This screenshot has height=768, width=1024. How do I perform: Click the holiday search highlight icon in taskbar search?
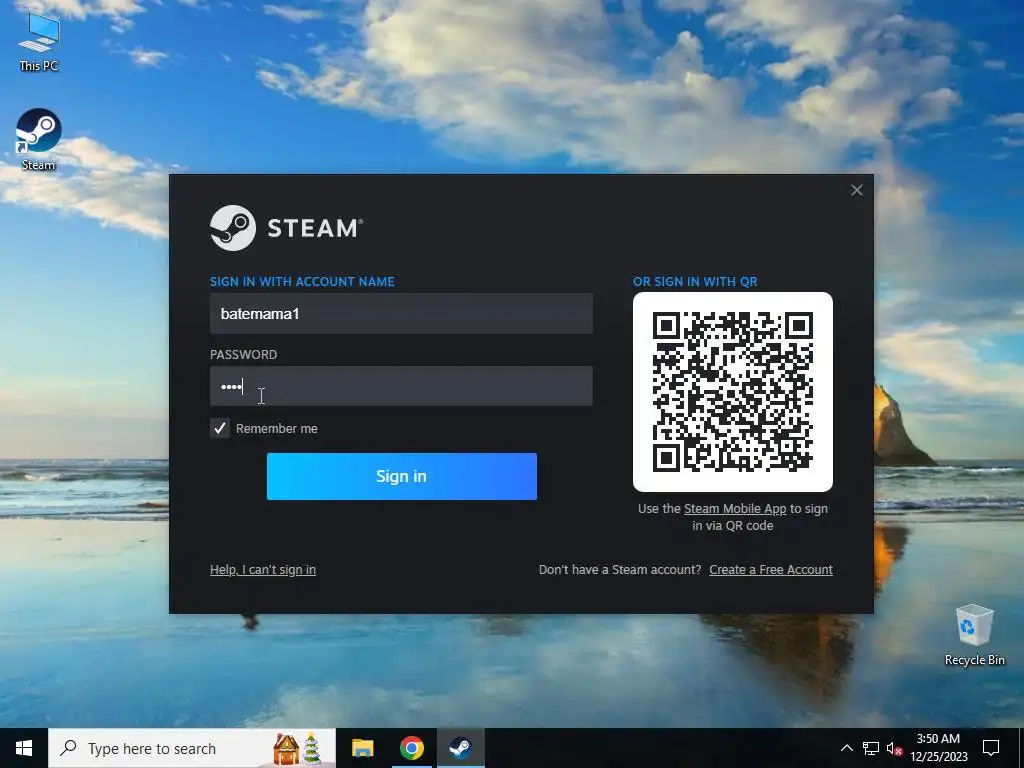298,748
